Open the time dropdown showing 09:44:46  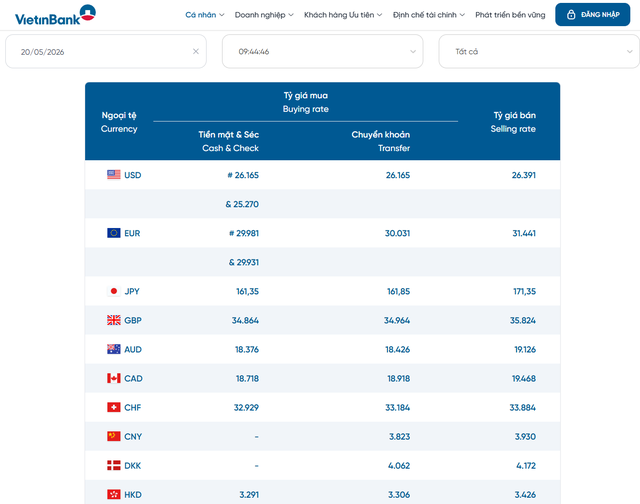click(322, 51)
